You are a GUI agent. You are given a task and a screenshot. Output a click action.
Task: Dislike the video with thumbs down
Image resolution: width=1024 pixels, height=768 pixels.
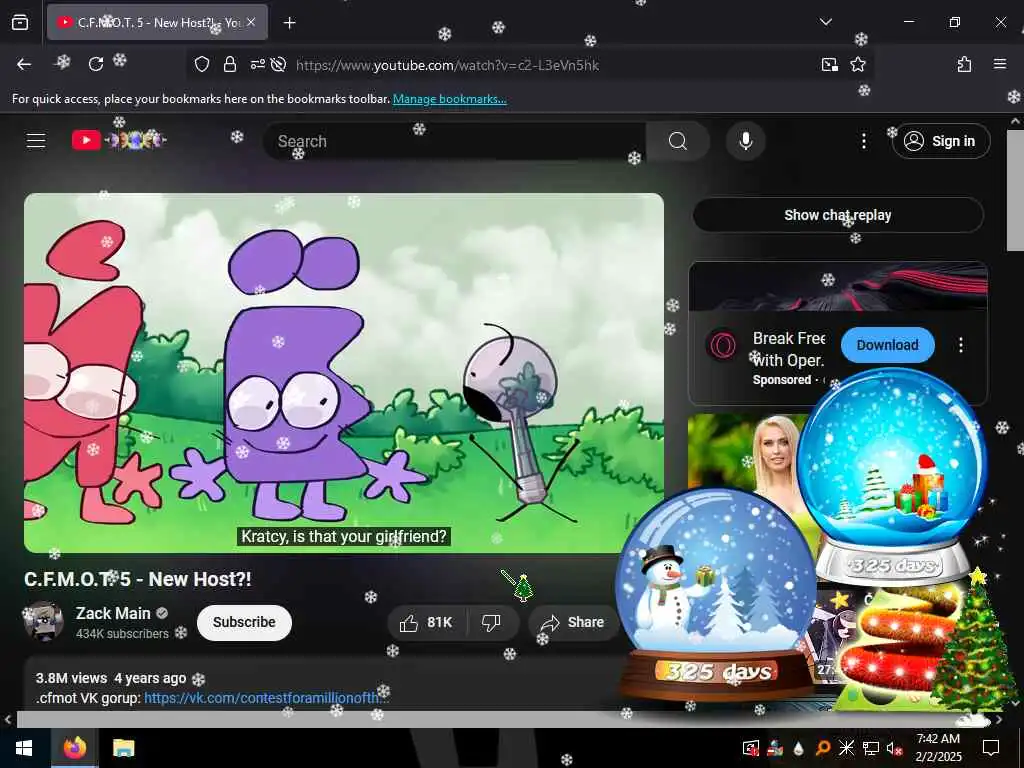pos(491,622)
